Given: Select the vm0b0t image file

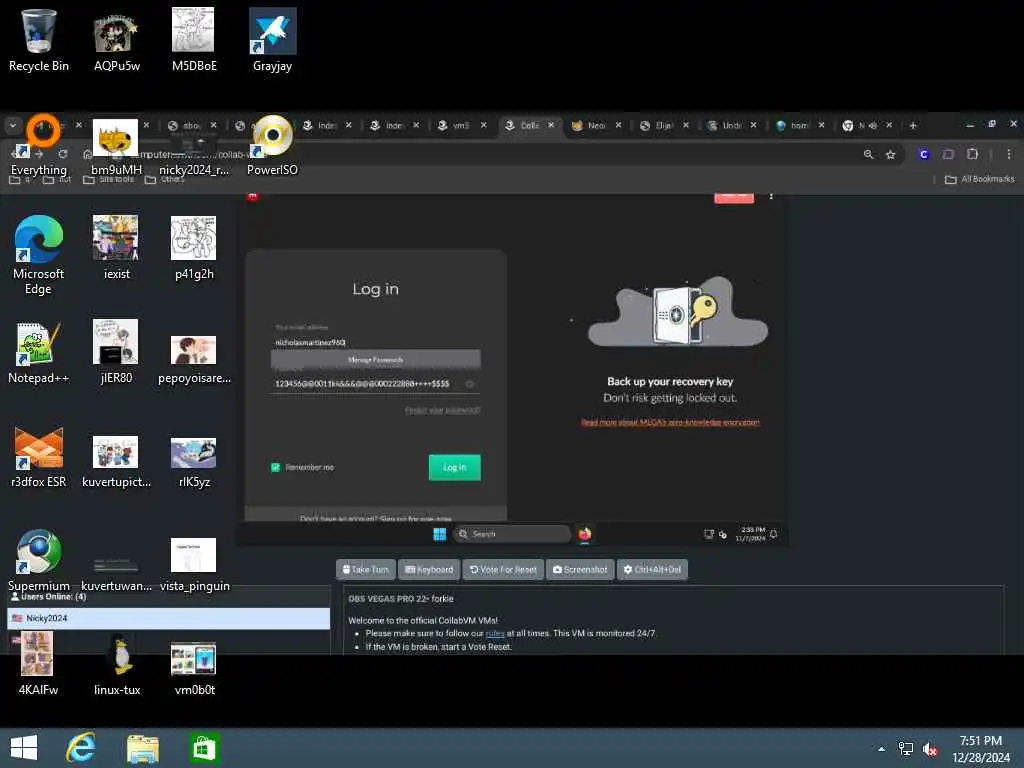Looking at the screenshot, I should point(194,667).
